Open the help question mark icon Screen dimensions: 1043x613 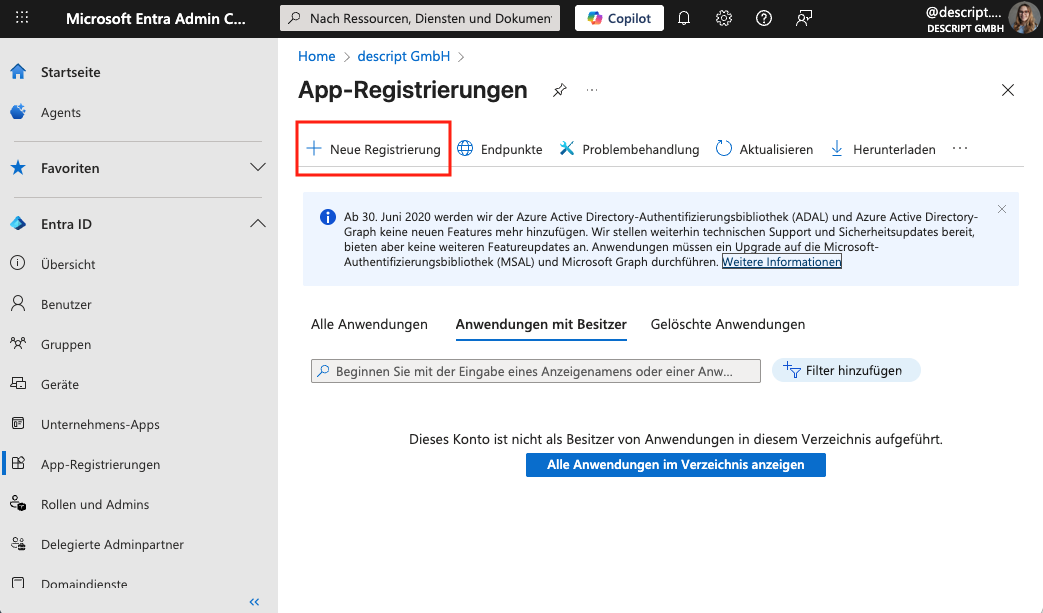[764, 18]
